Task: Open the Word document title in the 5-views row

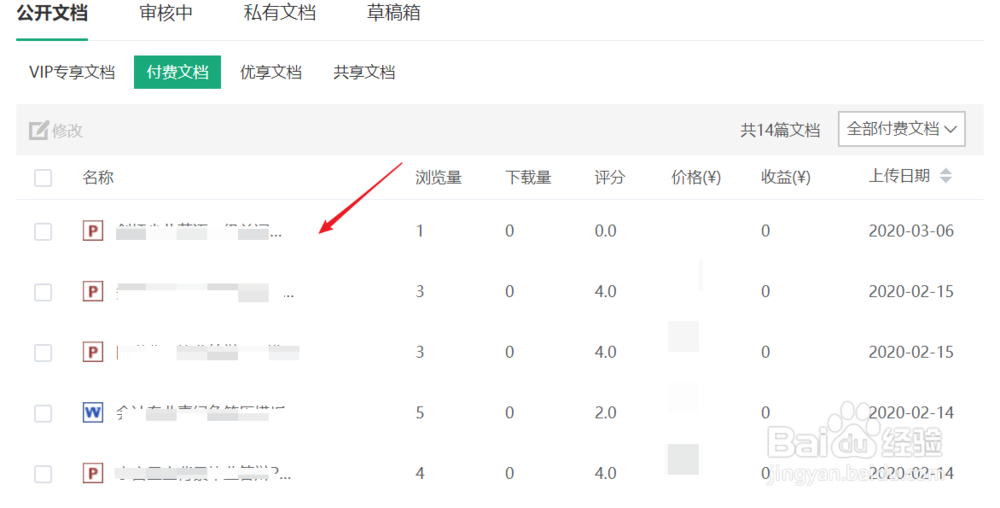Action: (200, 413)
